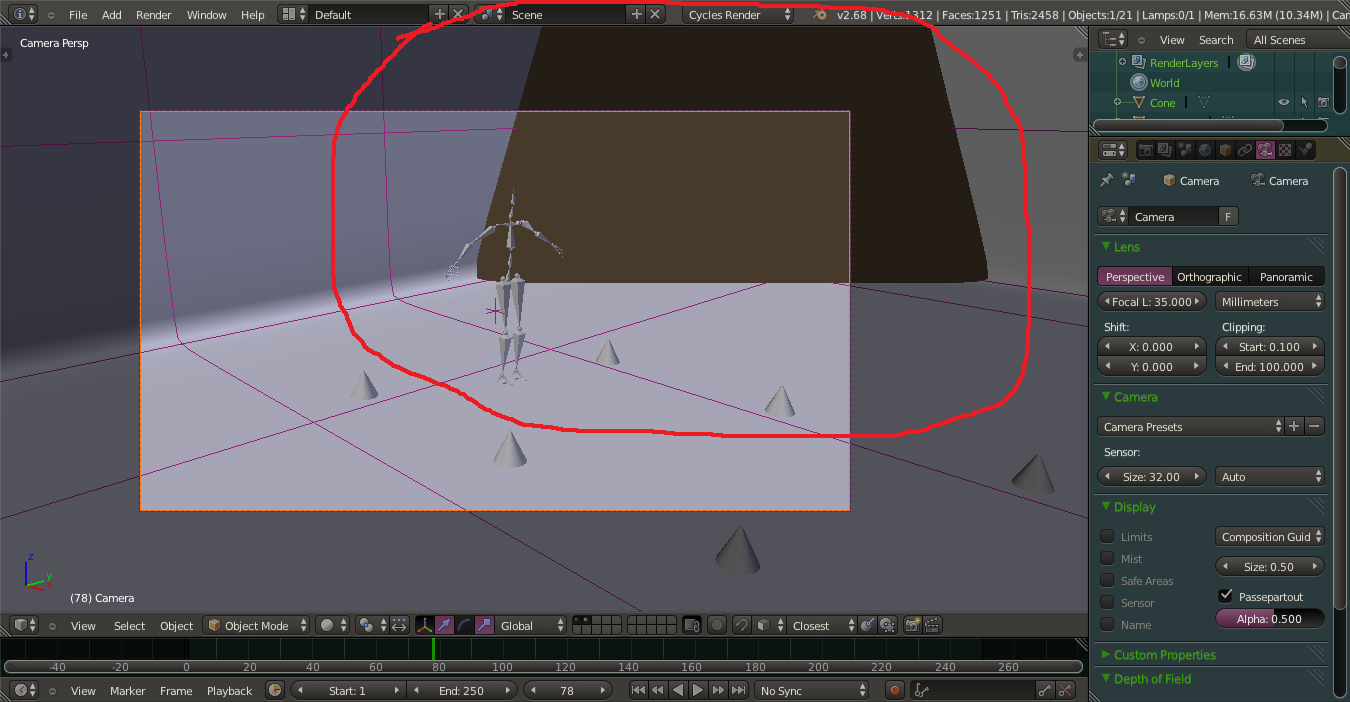Select the scale manipulator icon
Viewport: 1350px width, 702px height.
[x=484, y=625]
